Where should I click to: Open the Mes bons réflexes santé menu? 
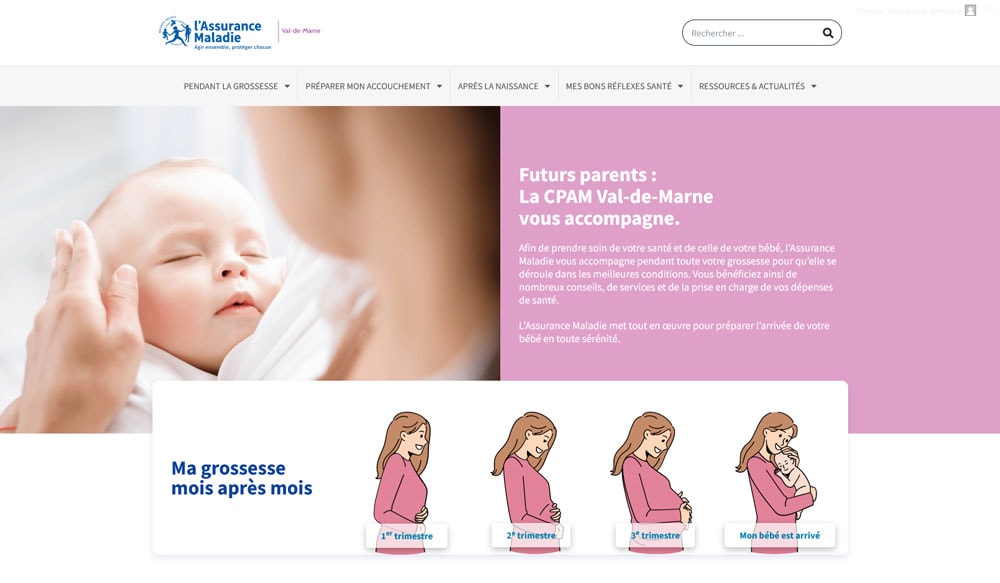click(624, 86)
